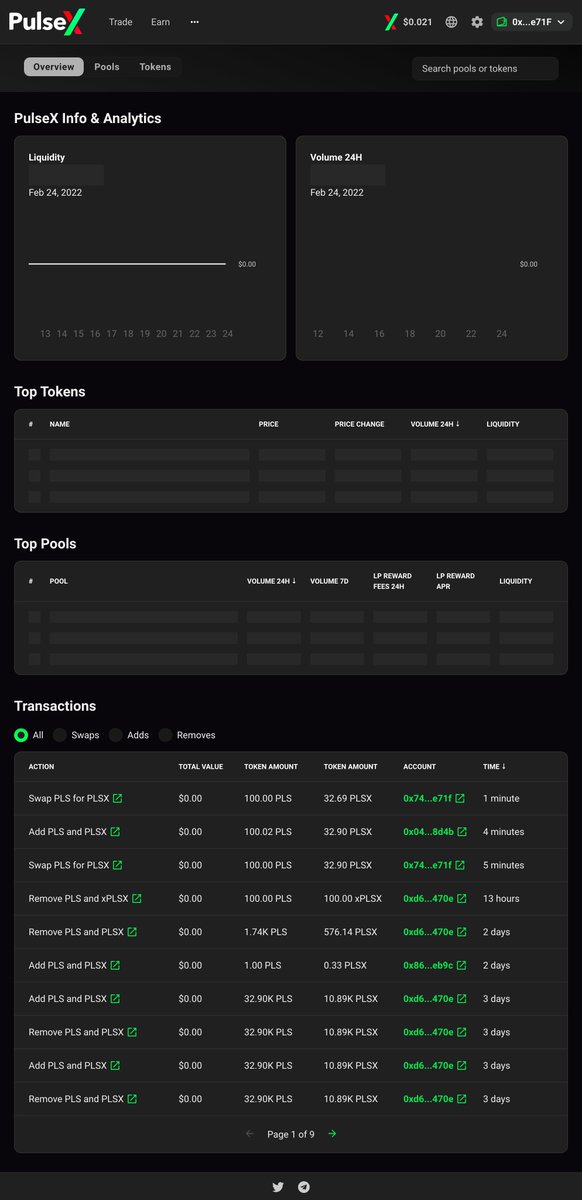Sort Top Tokens by Price Change
The width and height of the screenshot is (582, 1200).
click(x=360, y=424)
